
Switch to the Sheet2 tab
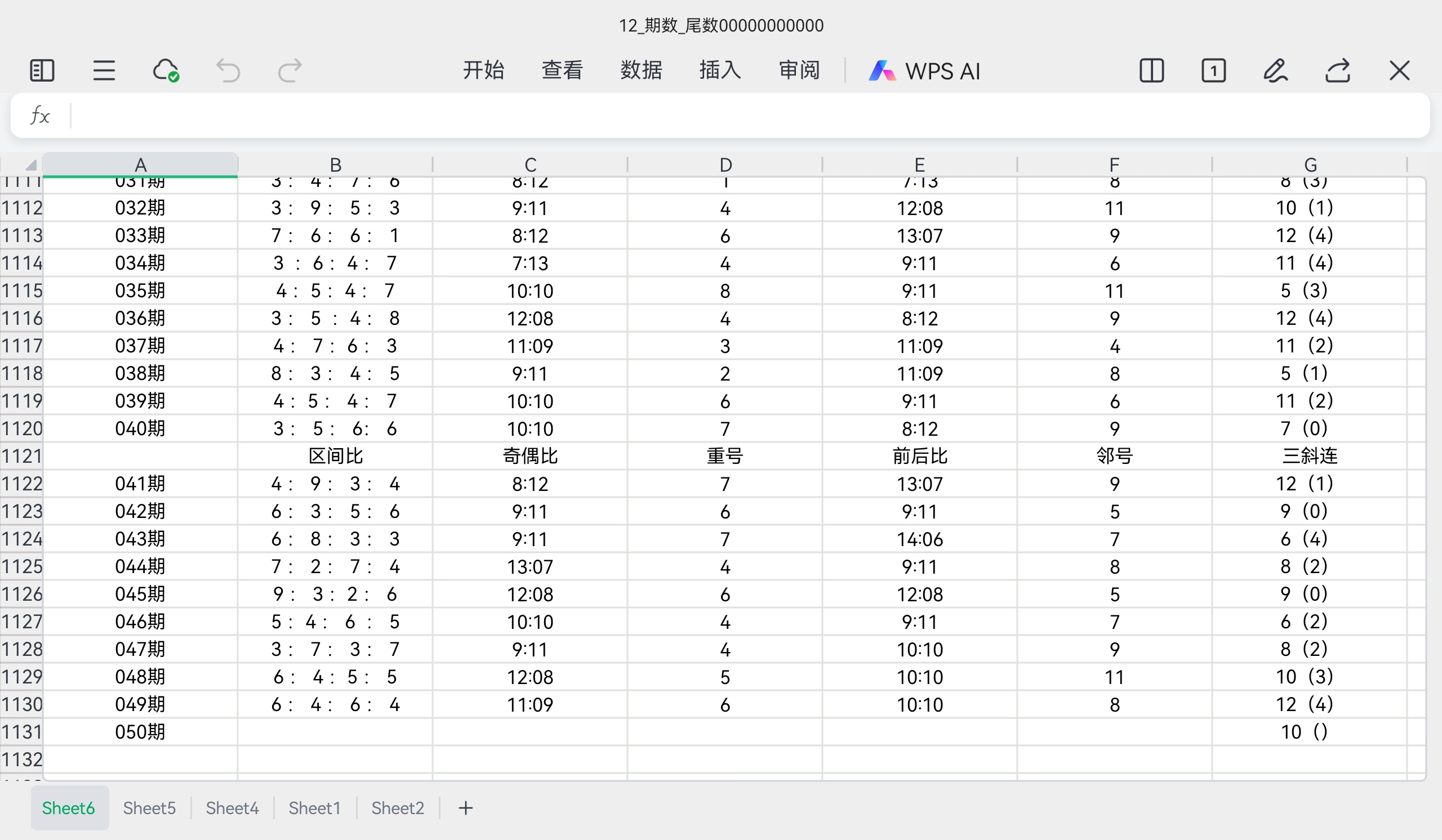[x=398, y=808]
